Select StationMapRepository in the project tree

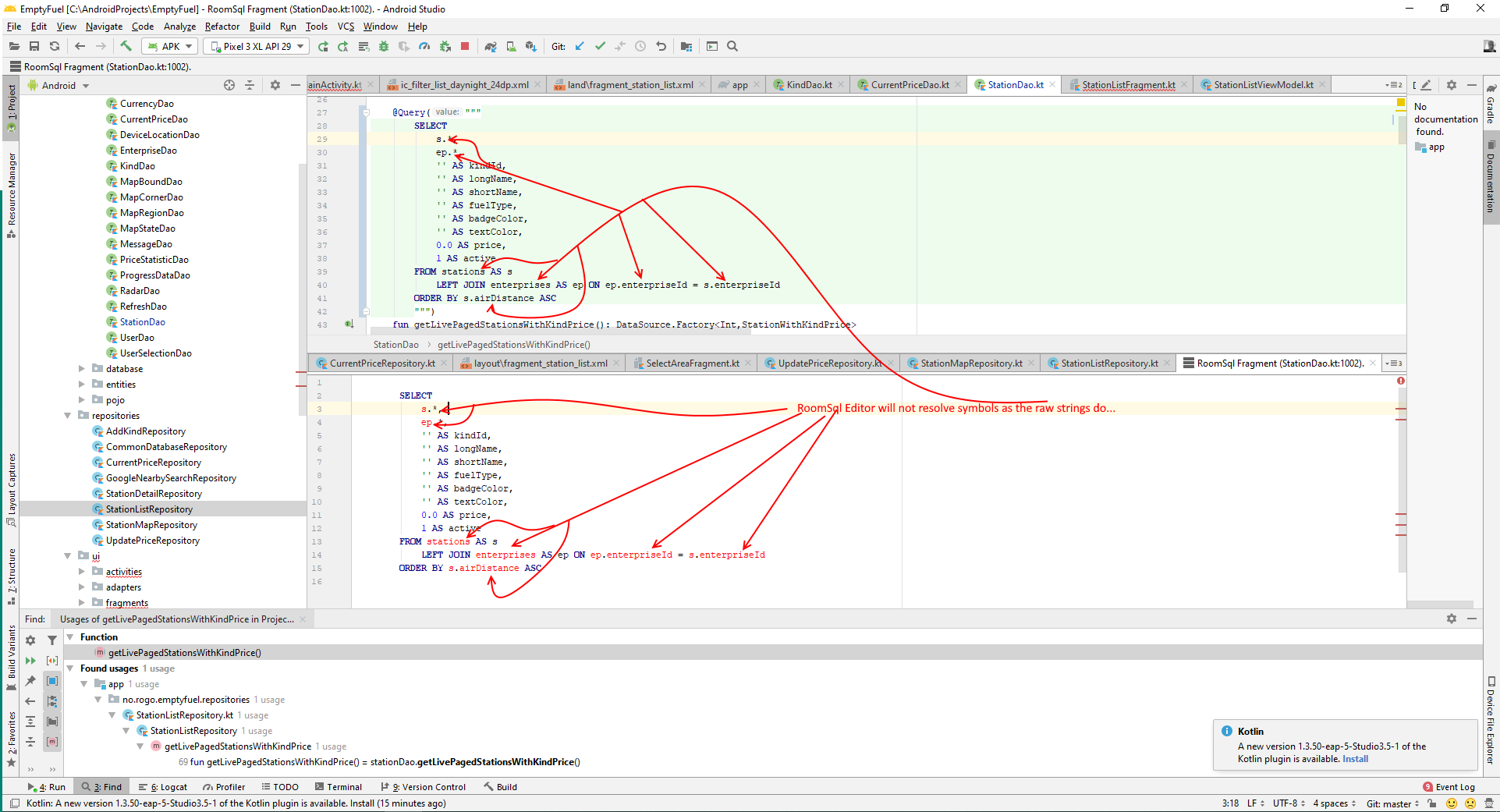pyautogui.click(x=151, y=525)
